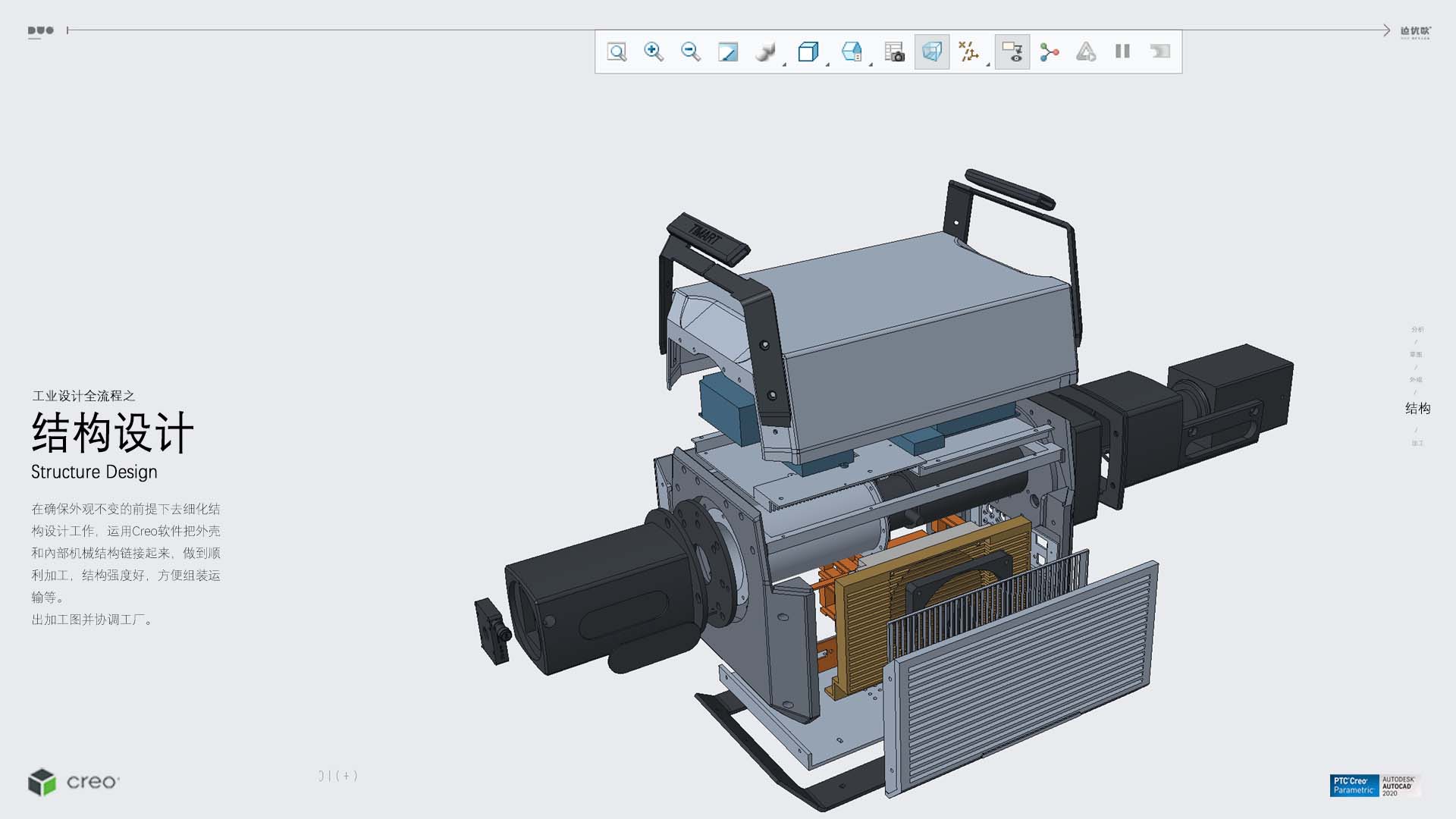
Task: Expand the rendering display style dropdown arrow
Action: (x=784, y=65)
